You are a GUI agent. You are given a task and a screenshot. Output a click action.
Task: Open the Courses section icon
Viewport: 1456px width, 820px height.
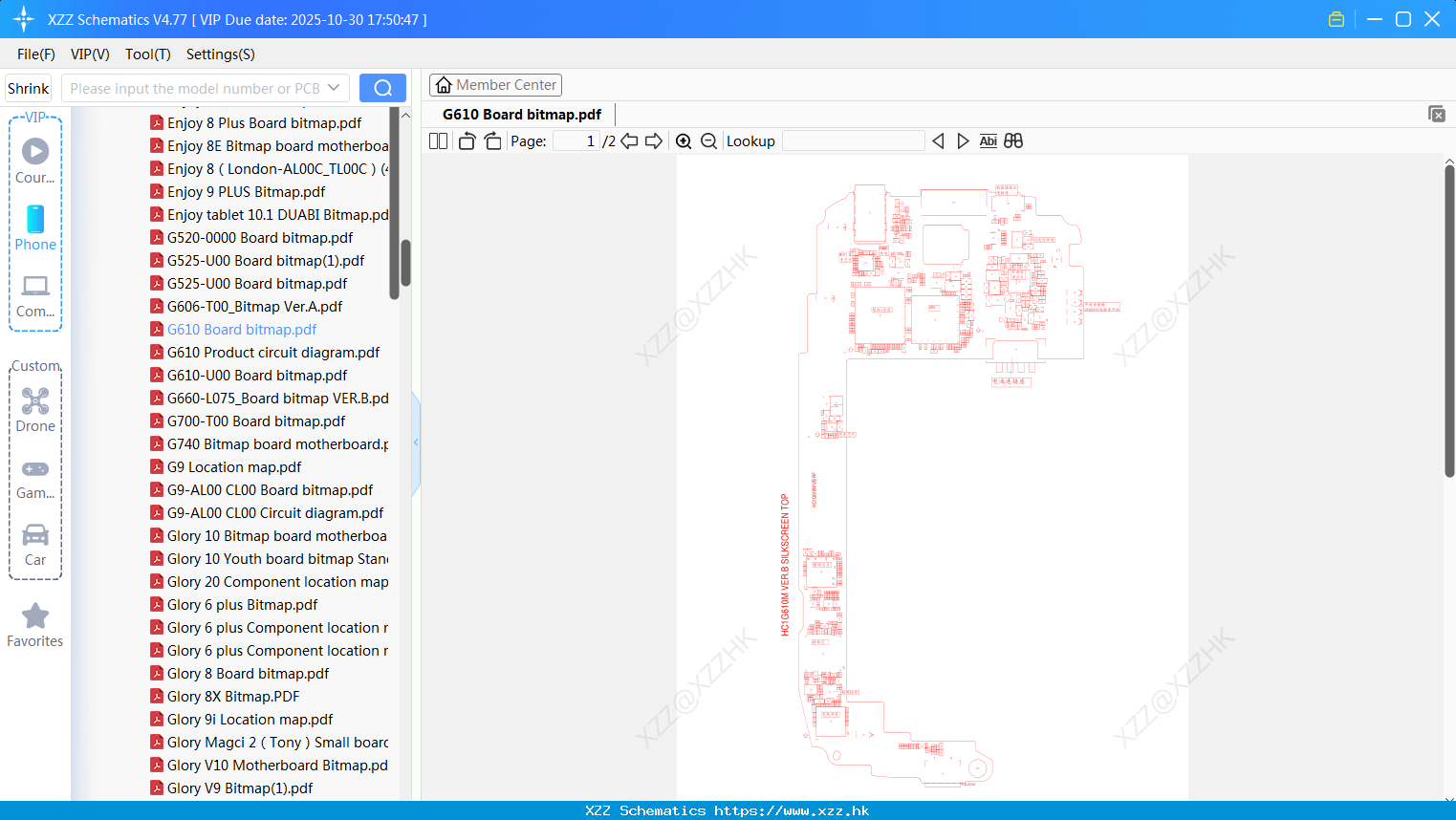(35, 151)
